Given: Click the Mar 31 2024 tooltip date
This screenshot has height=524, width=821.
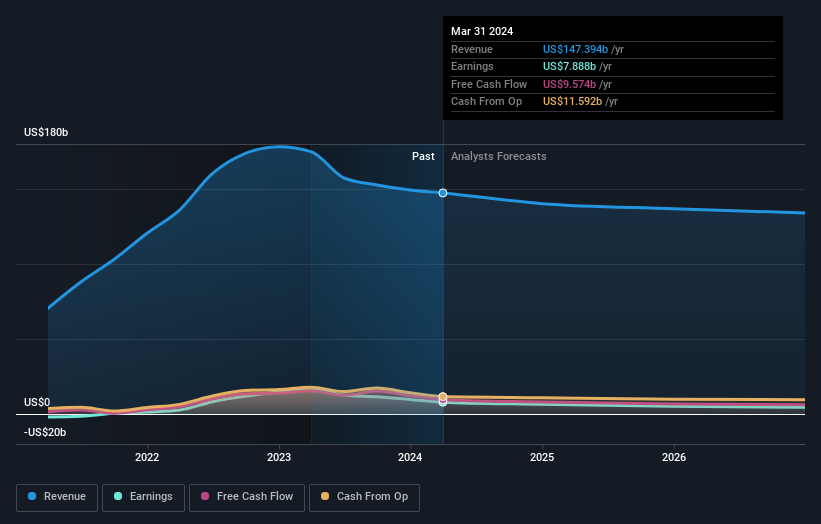Looking at the screenshot, I should pos(482,31).
